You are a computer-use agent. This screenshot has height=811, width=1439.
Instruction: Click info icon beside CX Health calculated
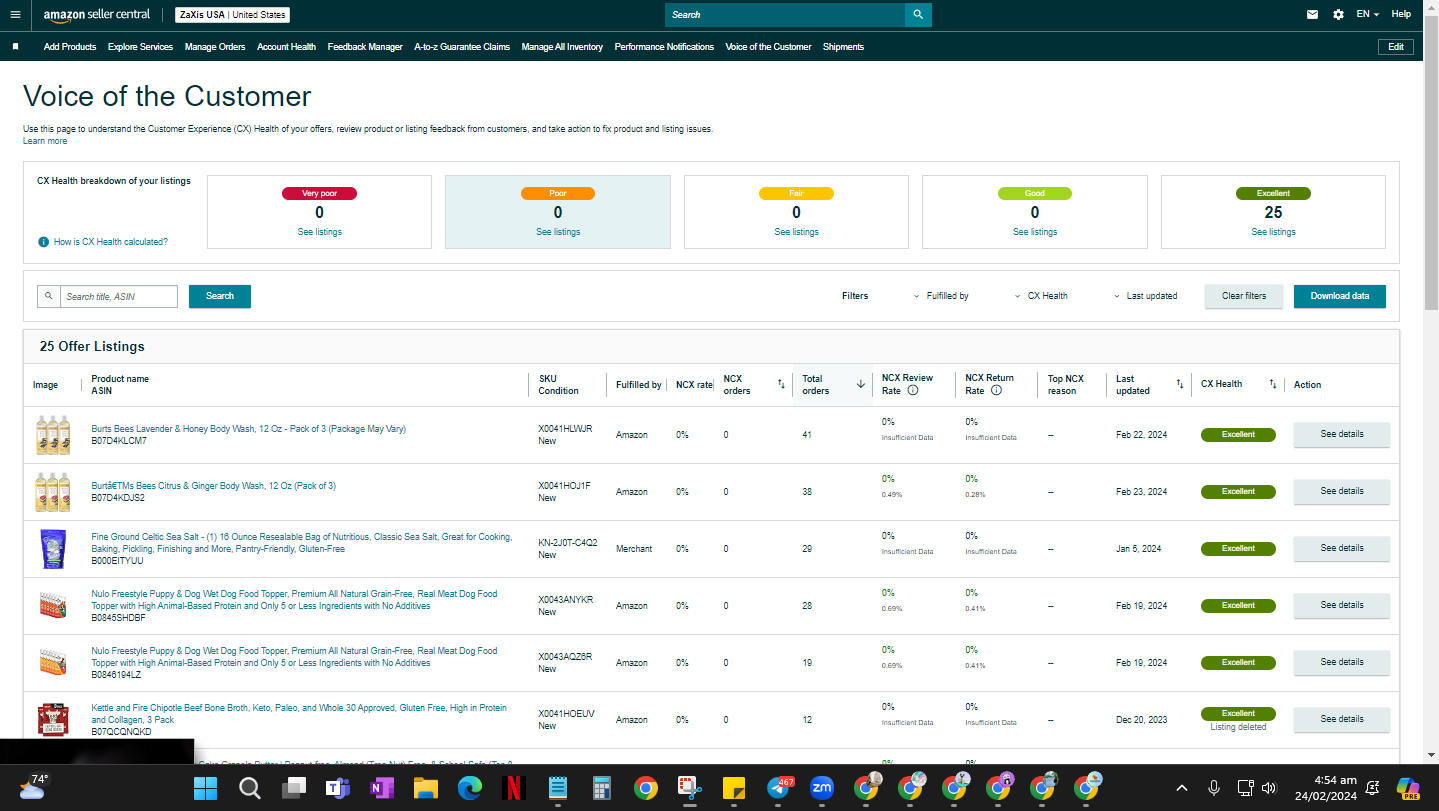point(44,242)
